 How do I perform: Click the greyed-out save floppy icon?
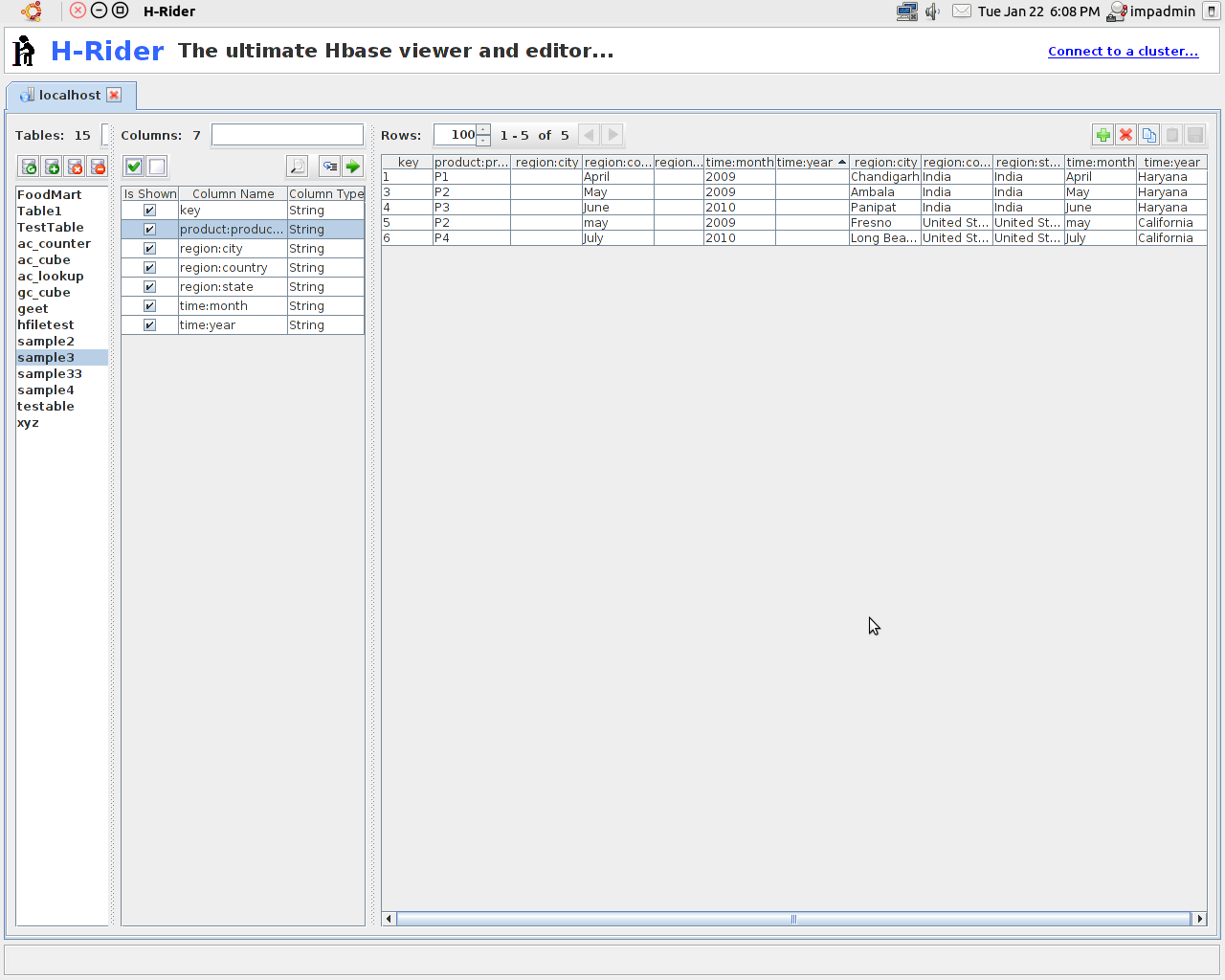click(1194, 135)
